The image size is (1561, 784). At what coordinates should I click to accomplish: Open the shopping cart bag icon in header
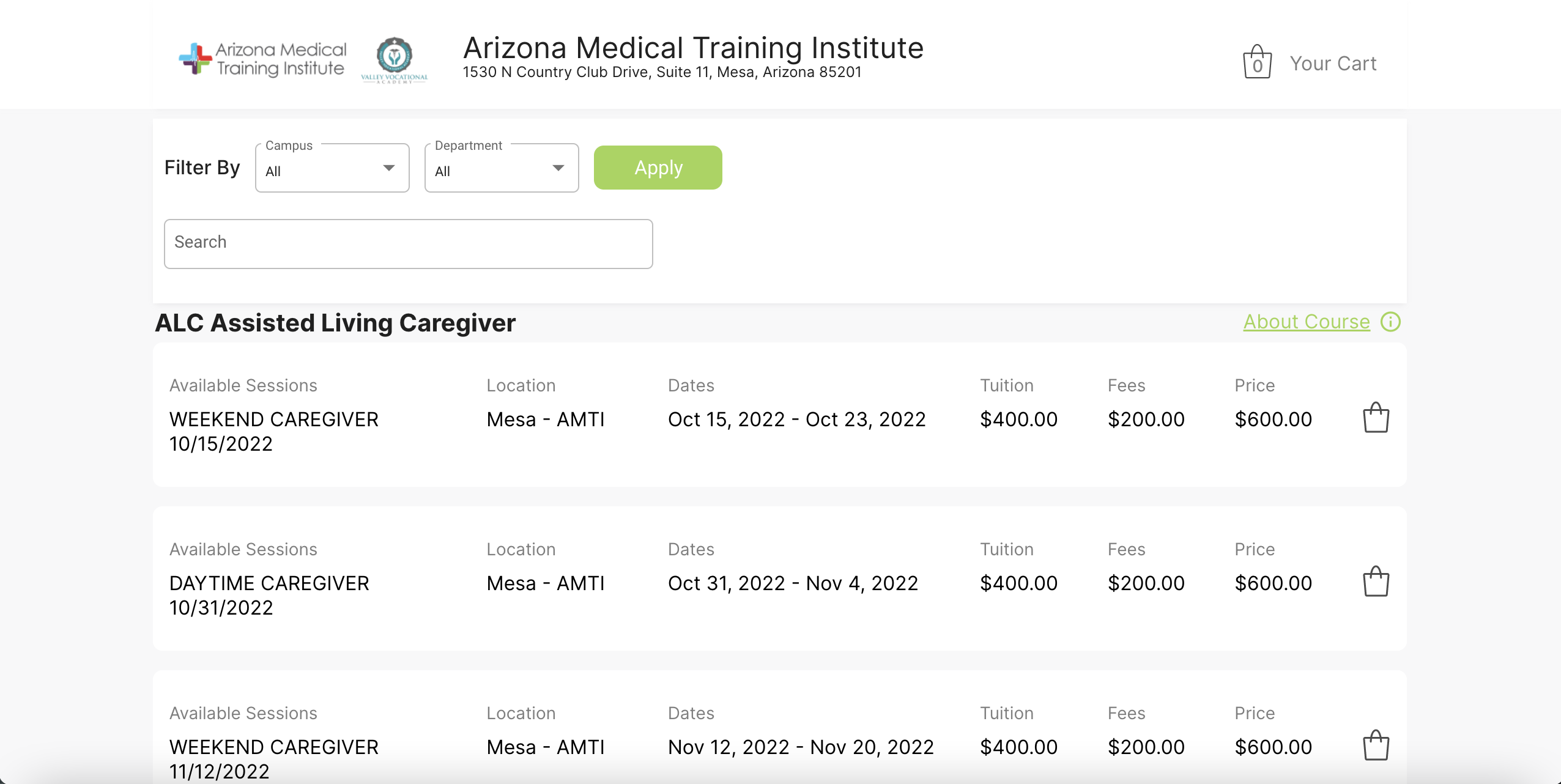[x=1257, y=62]
